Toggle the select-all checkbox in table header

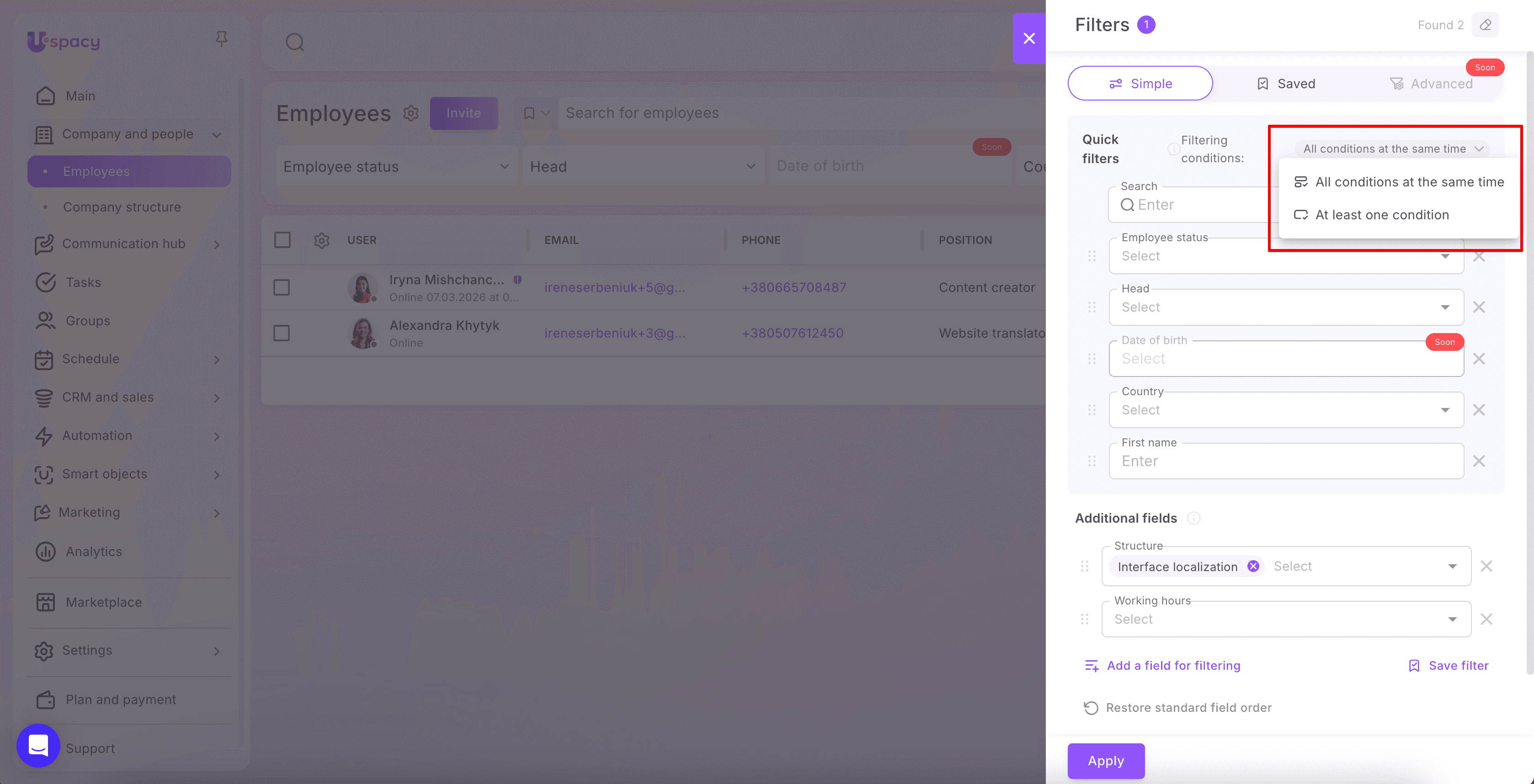click(282, 240)
